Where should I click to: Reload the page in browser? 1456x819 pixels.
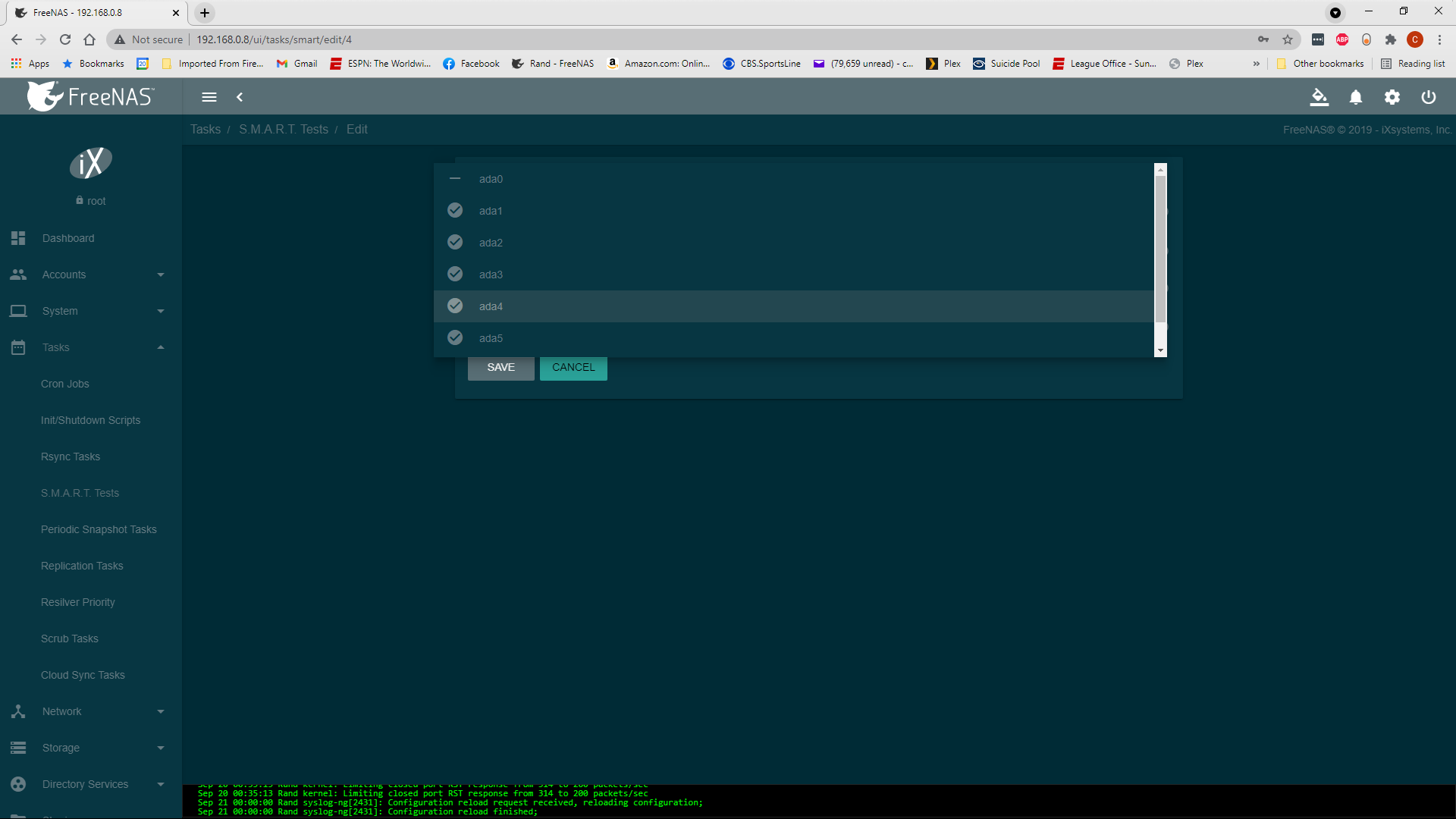click(x=65, y=39)
